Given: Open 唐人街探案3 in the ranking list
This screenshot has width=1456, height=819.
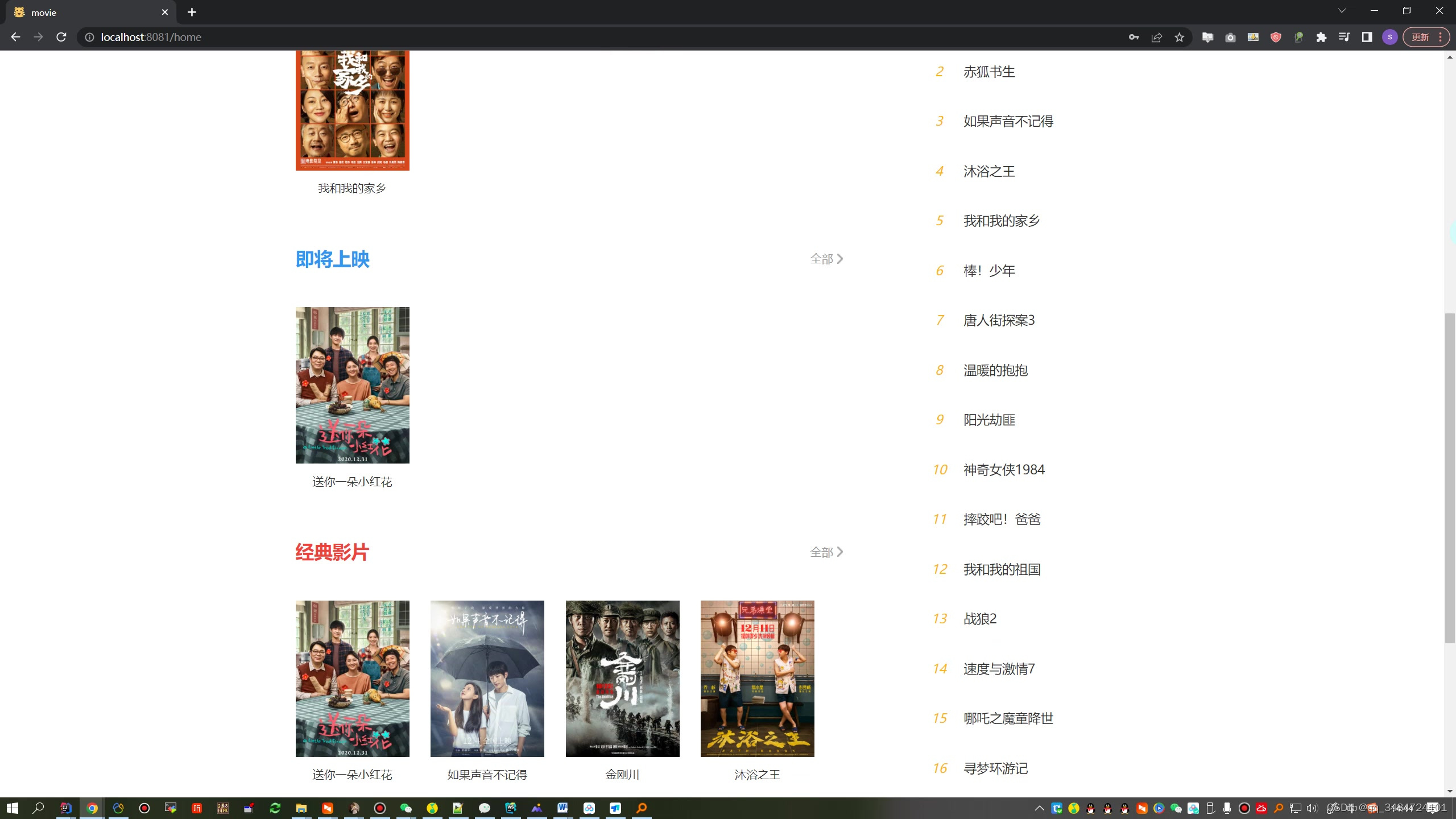Looking at the screenshot, I should [999, 321].
